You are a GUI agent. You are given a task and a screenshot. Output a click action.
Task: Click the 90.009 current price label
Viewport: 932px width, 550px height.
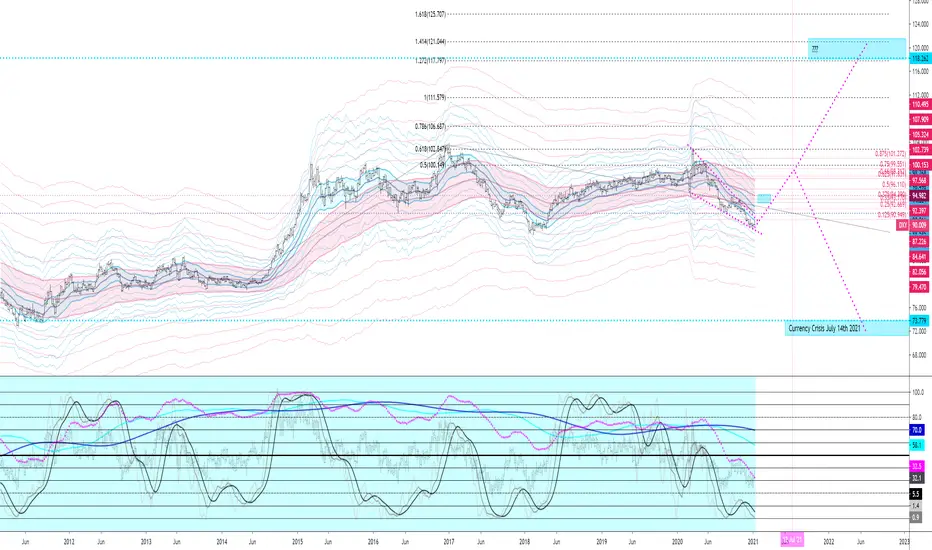point(919,225)
